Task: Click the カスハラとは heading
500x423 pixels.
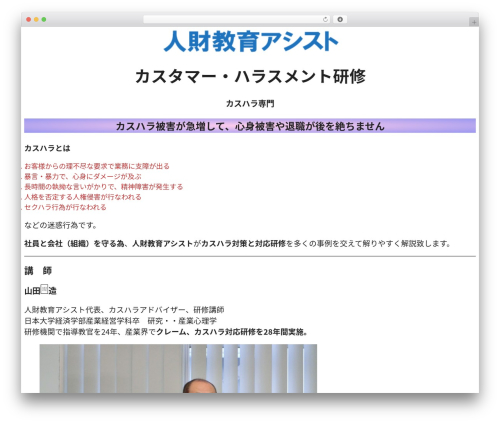Action: point(47,148)
